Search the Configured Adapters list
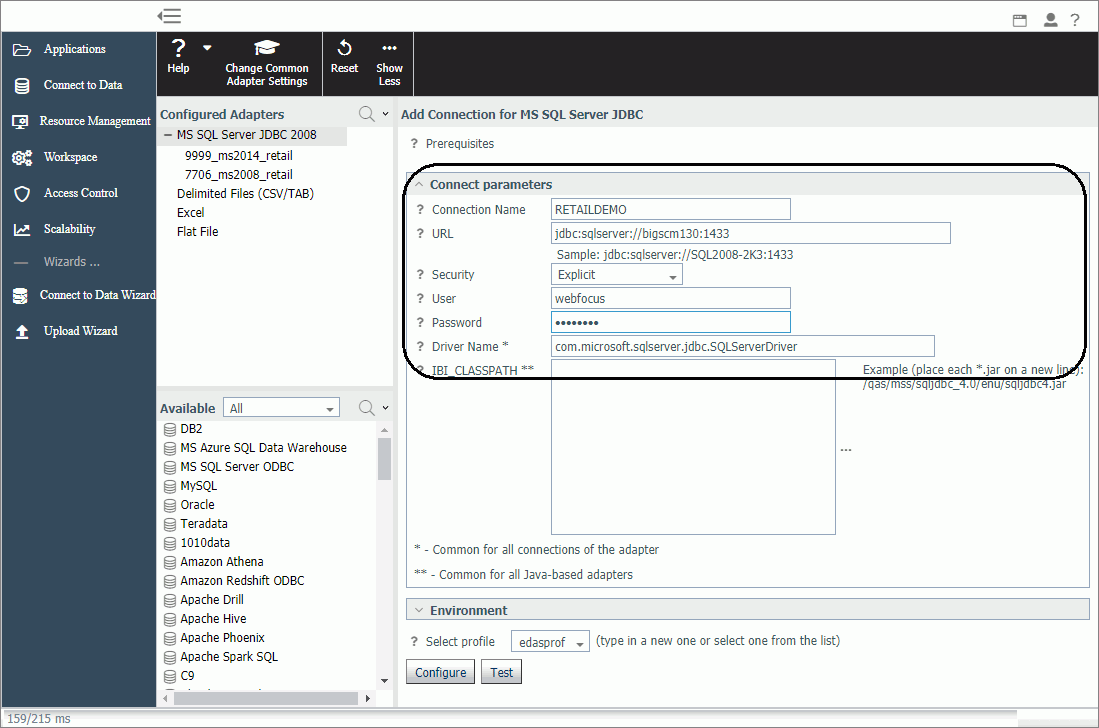The width and height of the screenshot is (1099, 728). (367, 114)
